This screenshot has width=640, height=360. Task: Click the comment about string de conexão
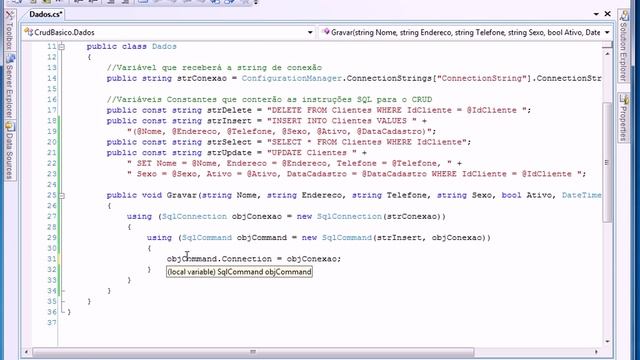coord(214,68)
